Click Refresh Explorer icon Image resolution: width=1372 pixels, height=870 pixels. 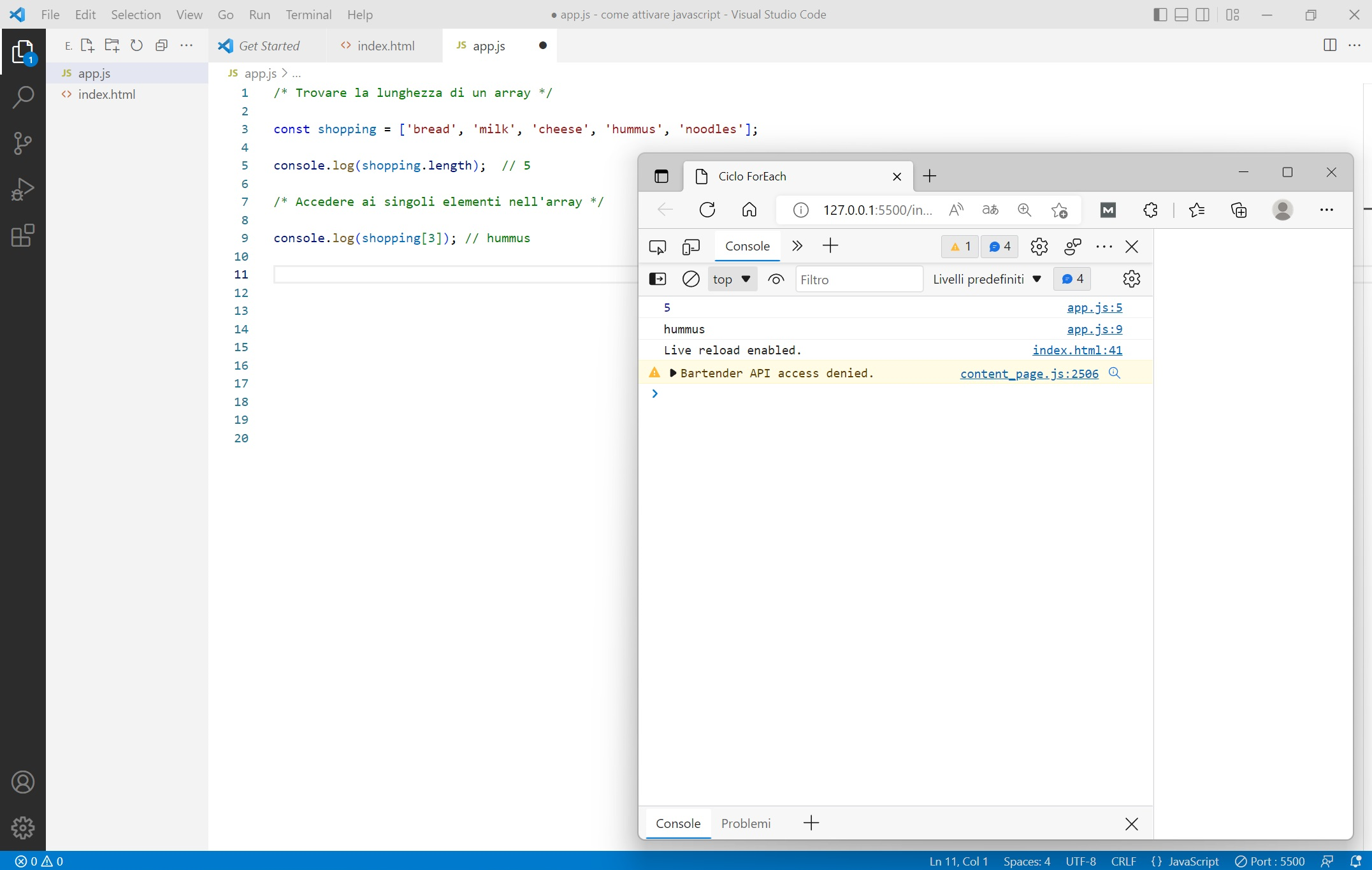click(136, 45)
